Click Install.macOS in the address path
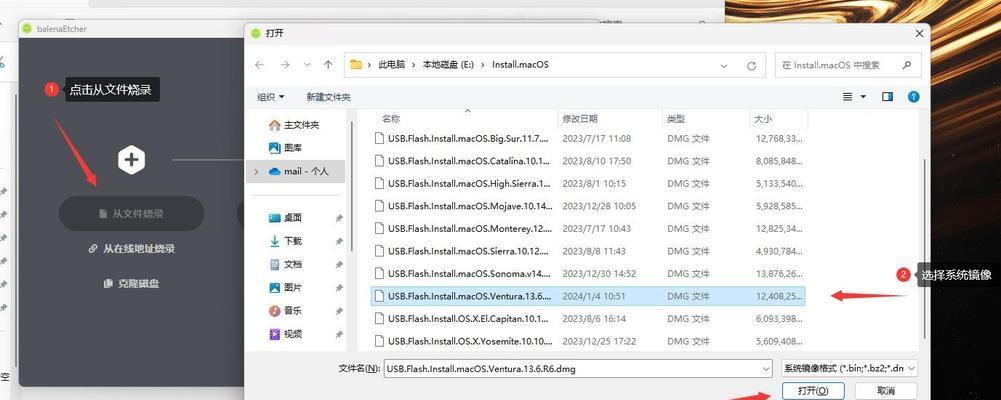Viewport: 1001px width, 400px height. pos(520,64)
